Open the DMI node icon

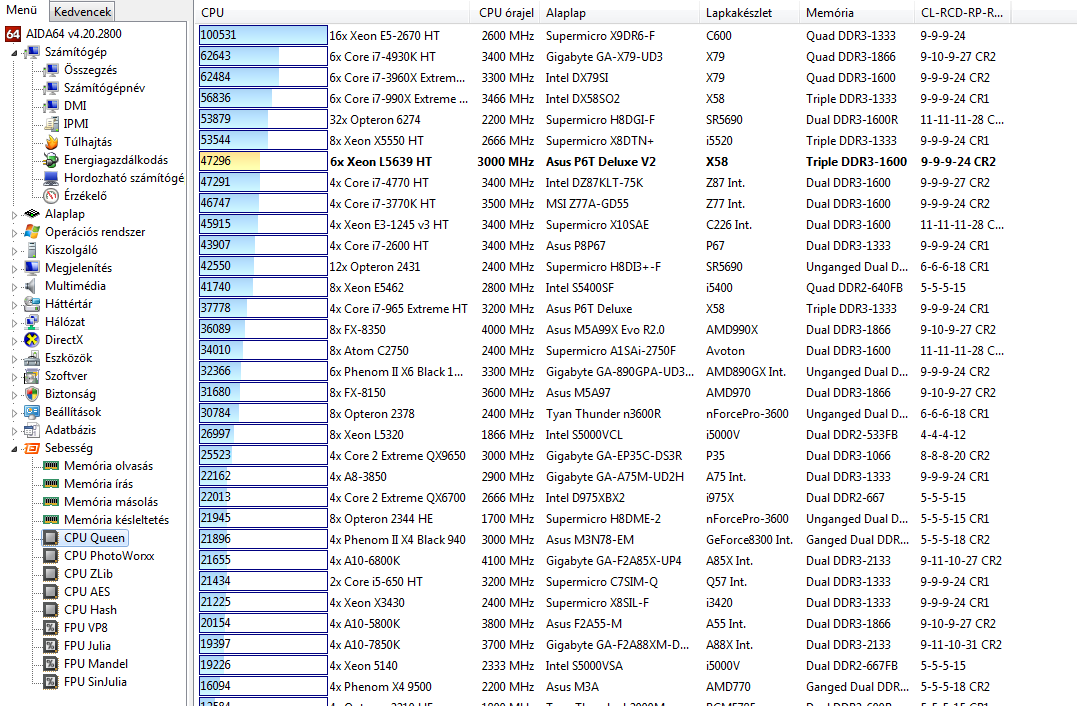pyautogui.click(x=51, y=106)
